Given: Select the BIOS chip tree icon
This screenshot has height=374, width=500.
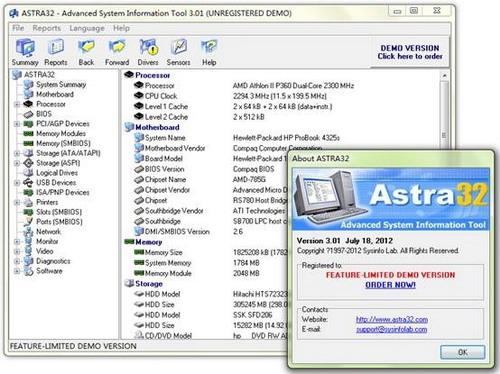Looking at the screenshot, I should 29,114.
